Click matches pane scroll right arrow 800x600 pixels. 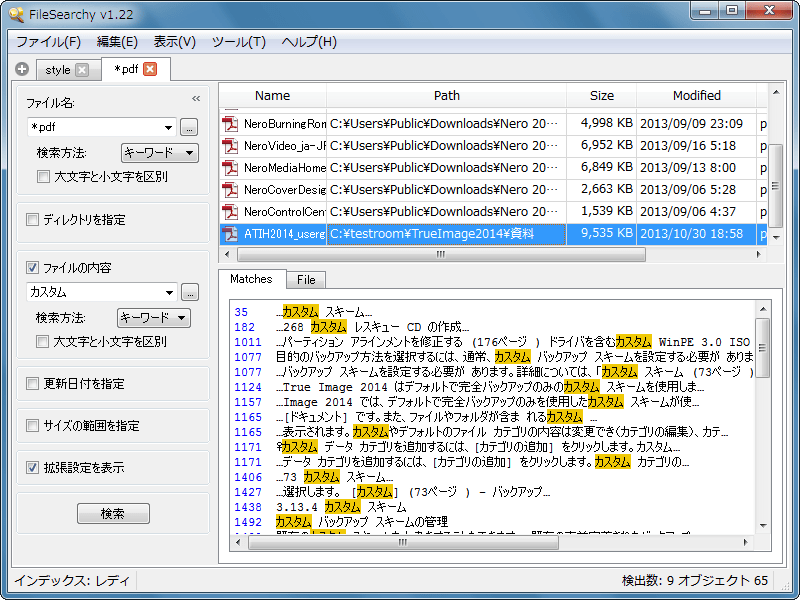pos(746,542)
